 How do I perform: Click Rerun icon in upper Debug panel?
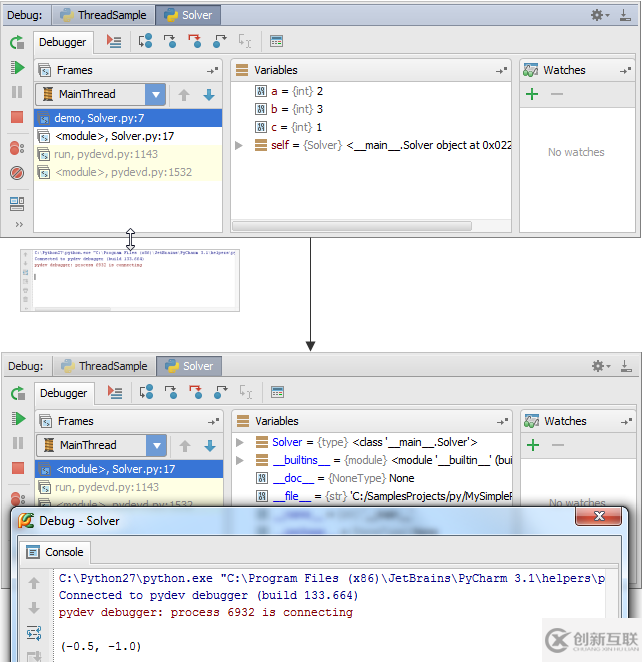tap(17, 42)
